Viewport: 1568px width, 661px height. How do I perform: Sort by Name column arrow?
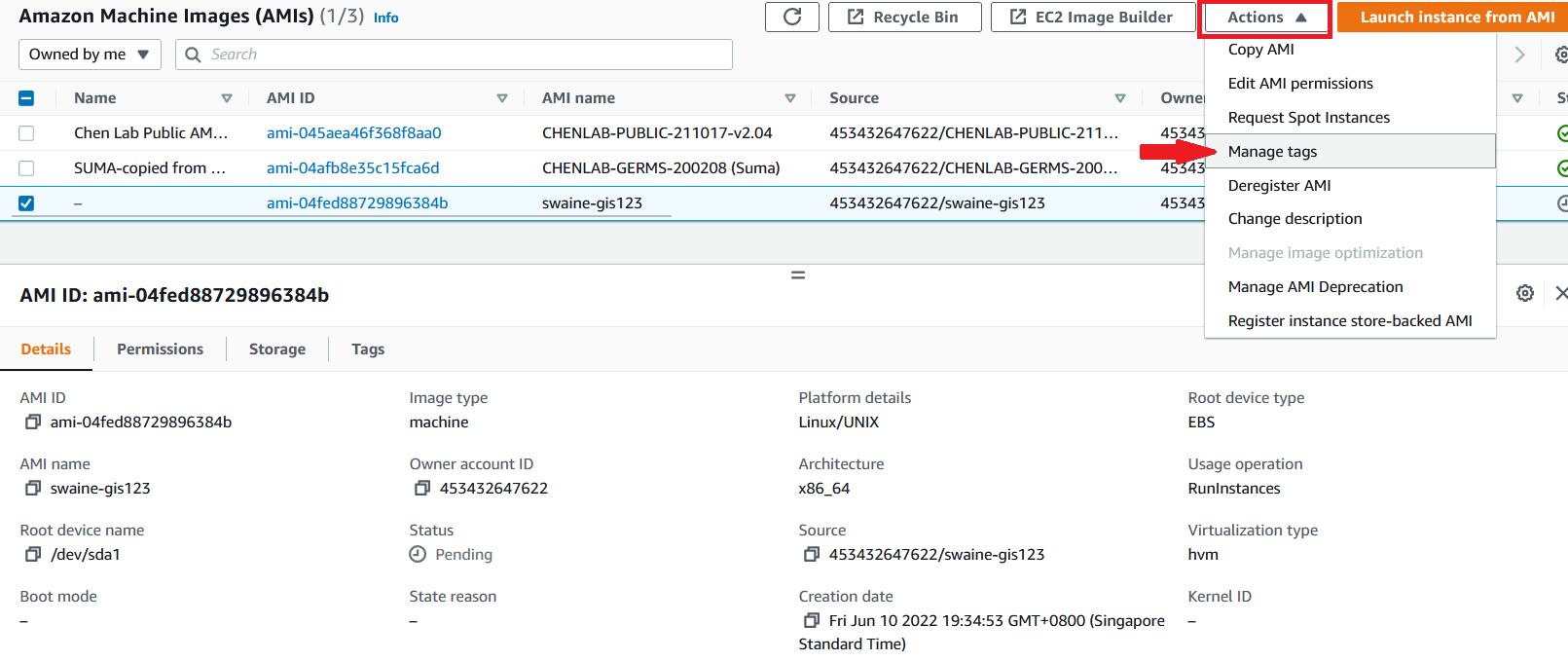pos(227,98)
